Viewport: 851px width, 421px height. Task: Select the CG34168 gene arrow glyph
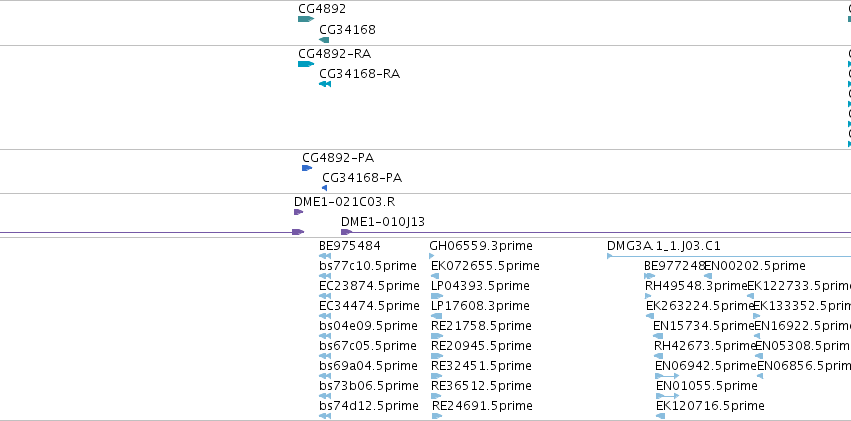[x=324, y=40]
